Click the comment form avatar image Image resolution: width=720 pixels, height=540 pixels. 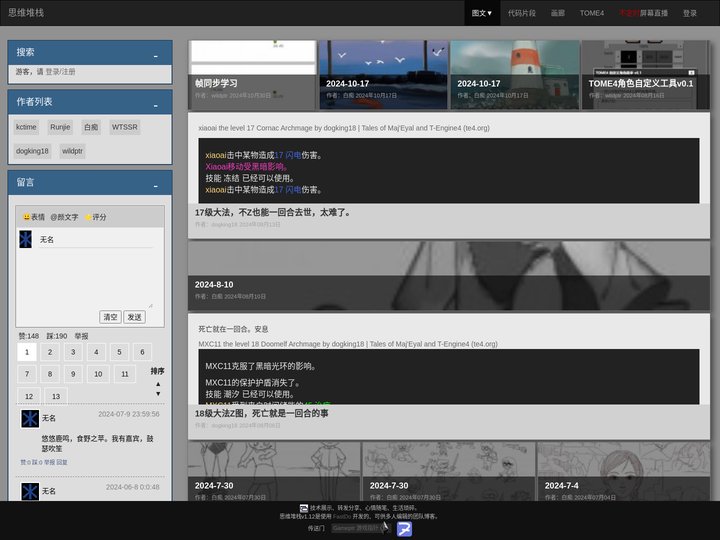pyautogui.click(x=26, y=239)
